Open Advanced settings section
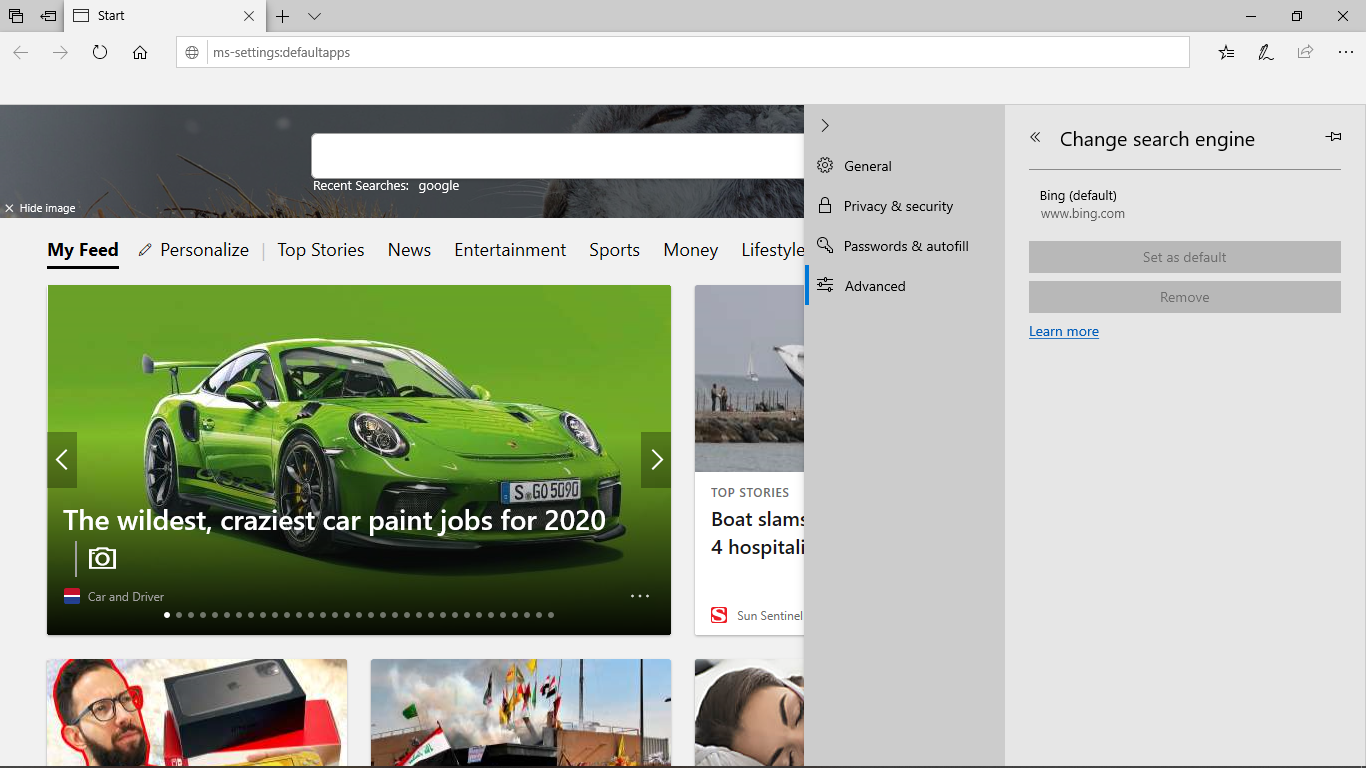The image size is (1366, 768). coord(904,286)
